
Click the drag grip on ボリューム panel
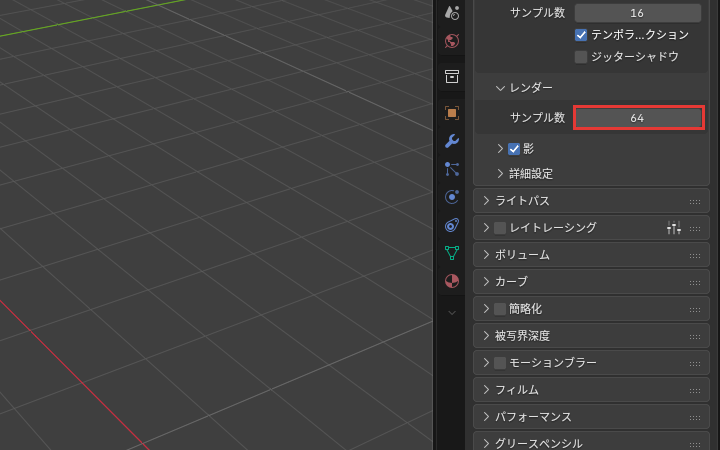tap(695, 255)
